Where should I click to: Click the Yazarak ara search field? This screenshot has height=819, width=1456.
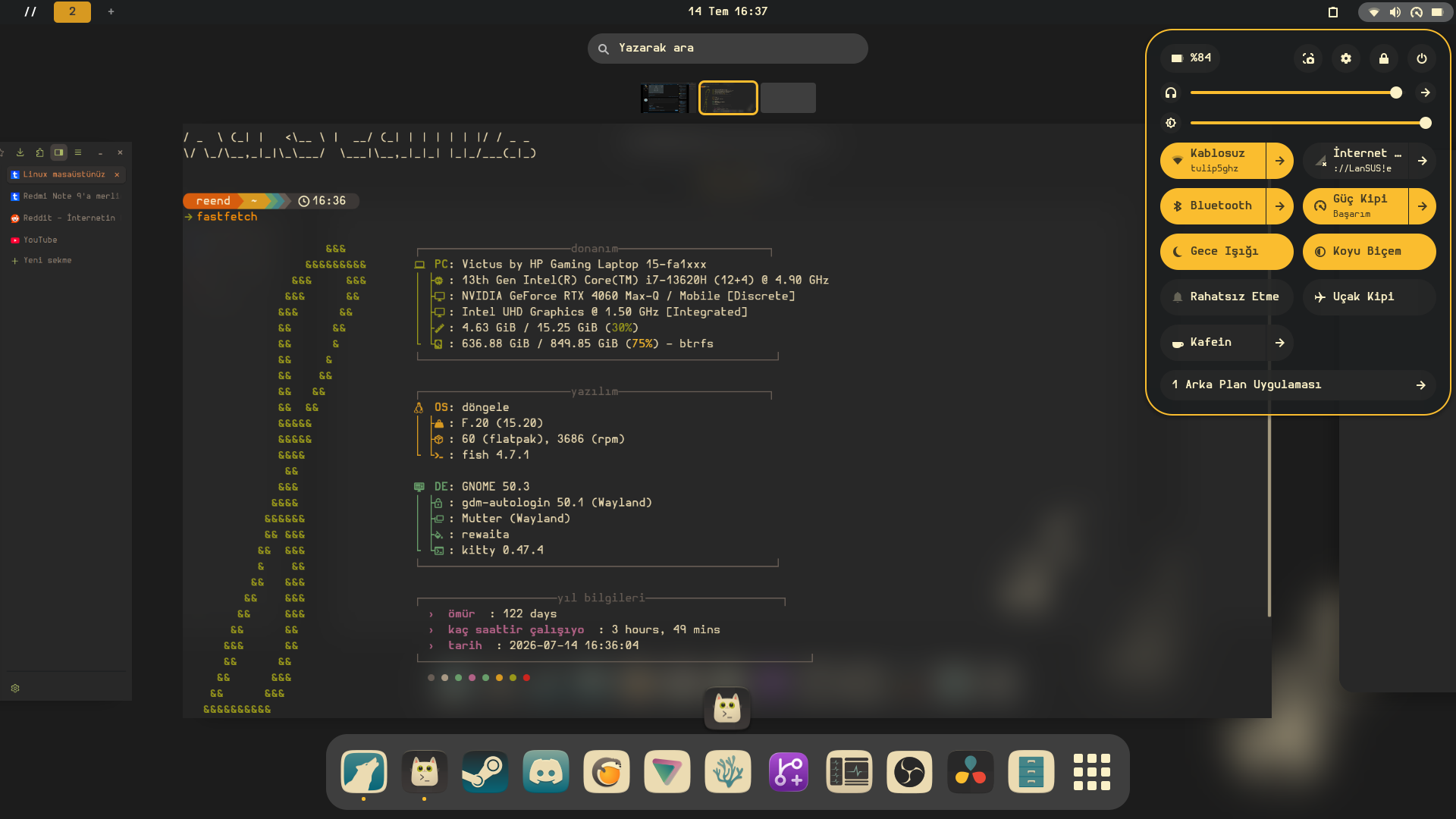728,49
